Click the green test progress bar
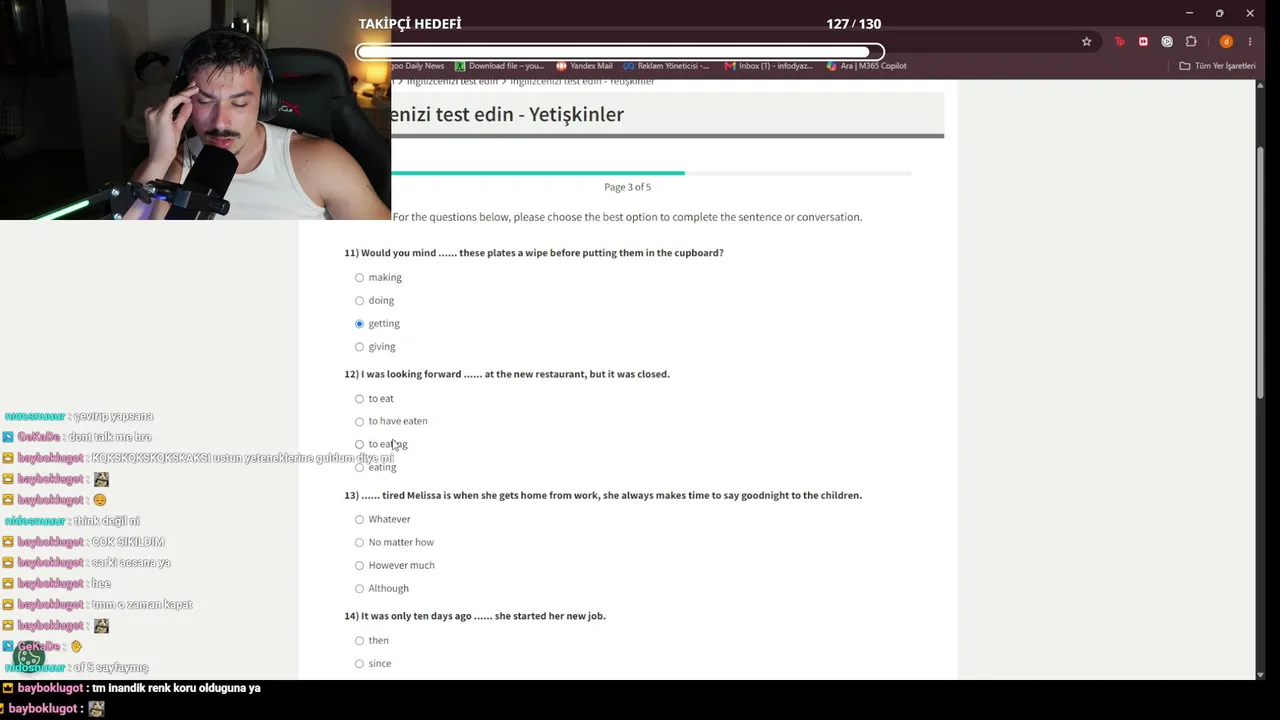 pos(538,173)
